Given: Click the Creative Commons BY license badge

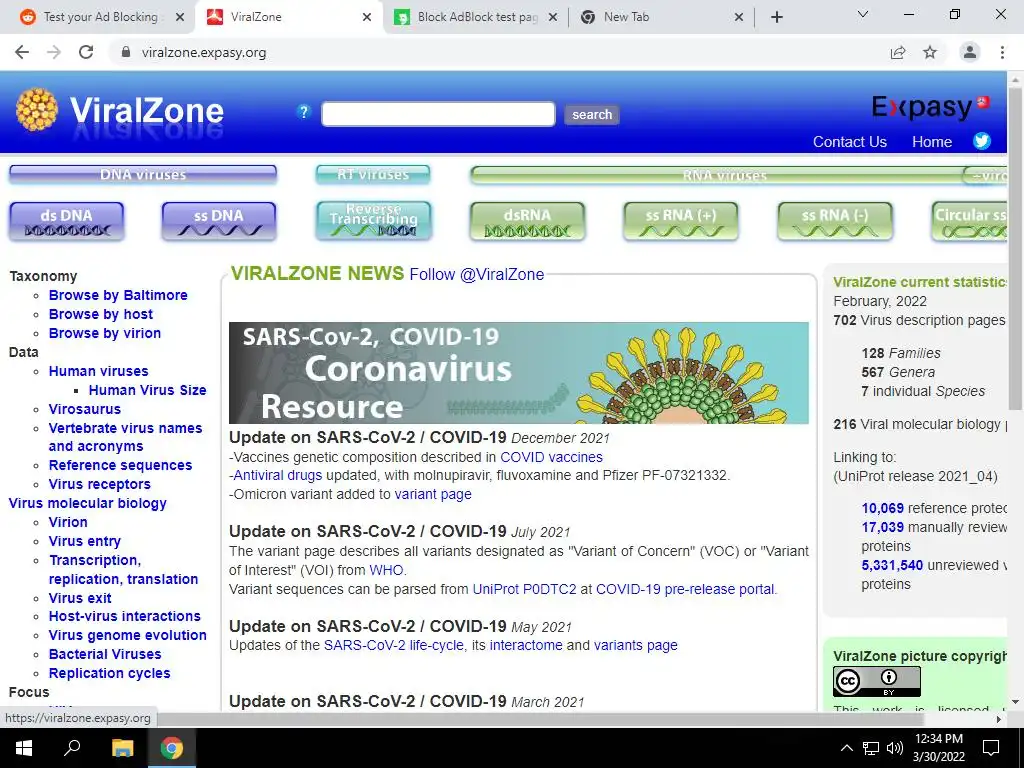Looking at the screenshot, I should point(876,681).
